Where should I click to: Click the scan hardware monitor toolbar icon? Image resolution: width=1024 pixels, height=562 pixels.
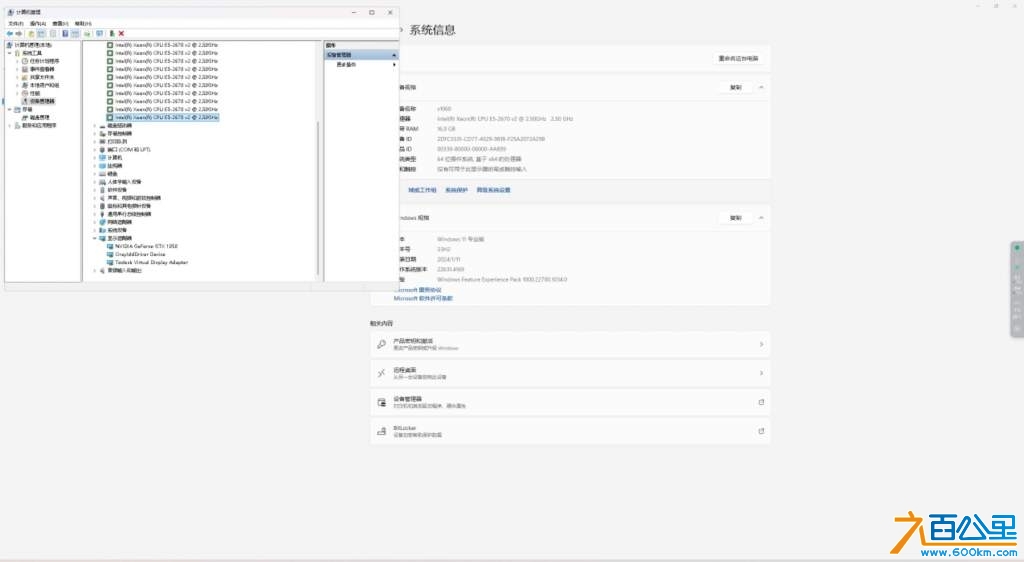pos(99,33)
